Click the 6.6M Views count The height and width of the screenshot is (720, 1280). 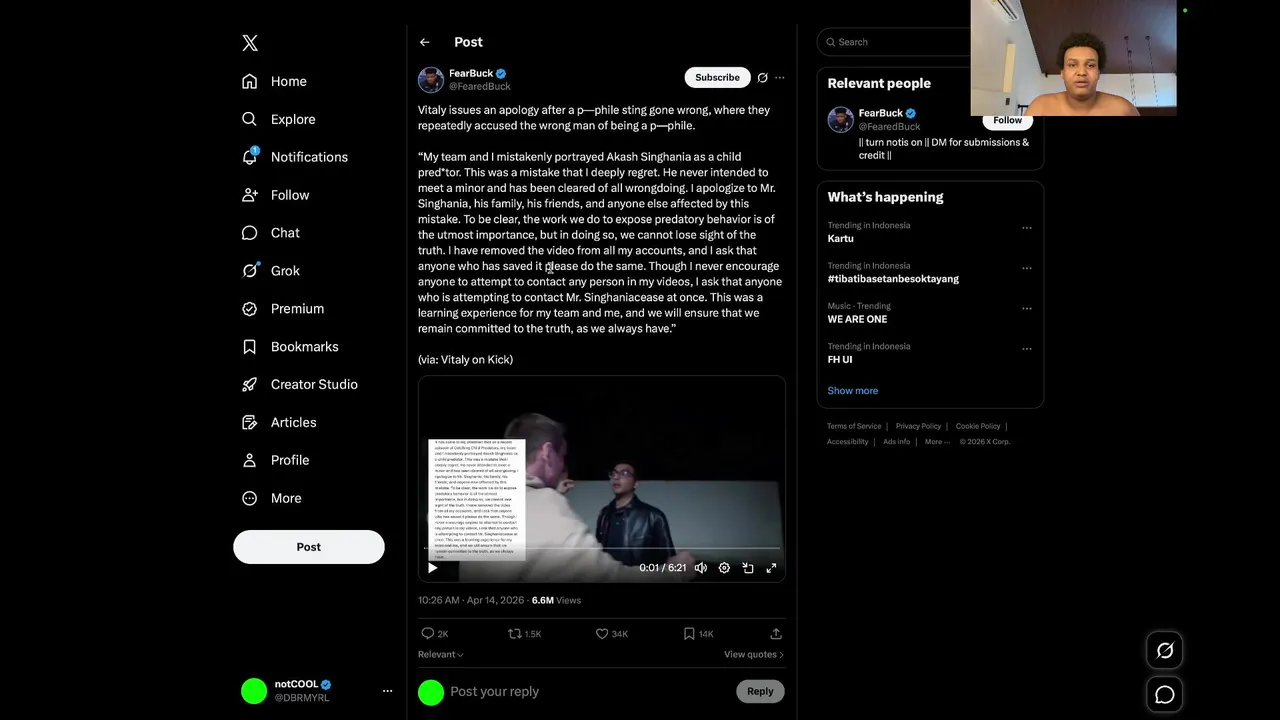556,600
